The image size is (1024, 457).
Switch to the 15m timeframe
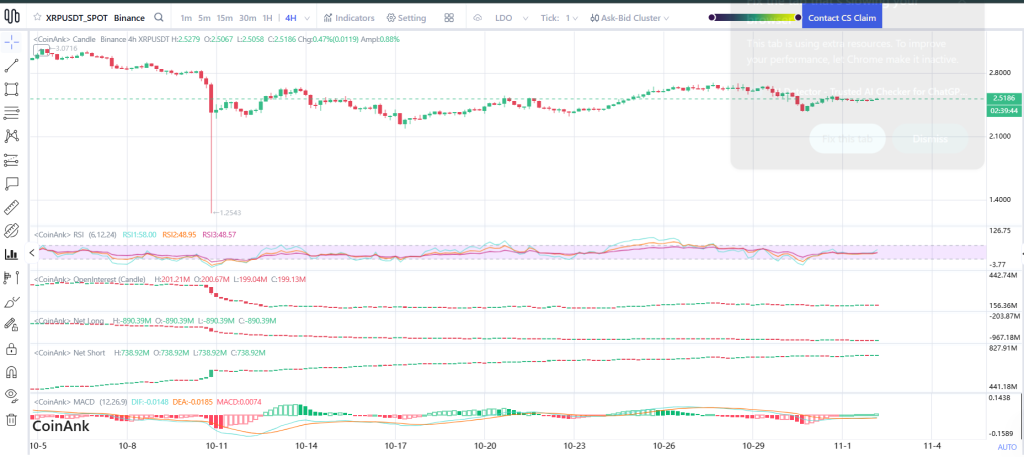click(225, 18)
